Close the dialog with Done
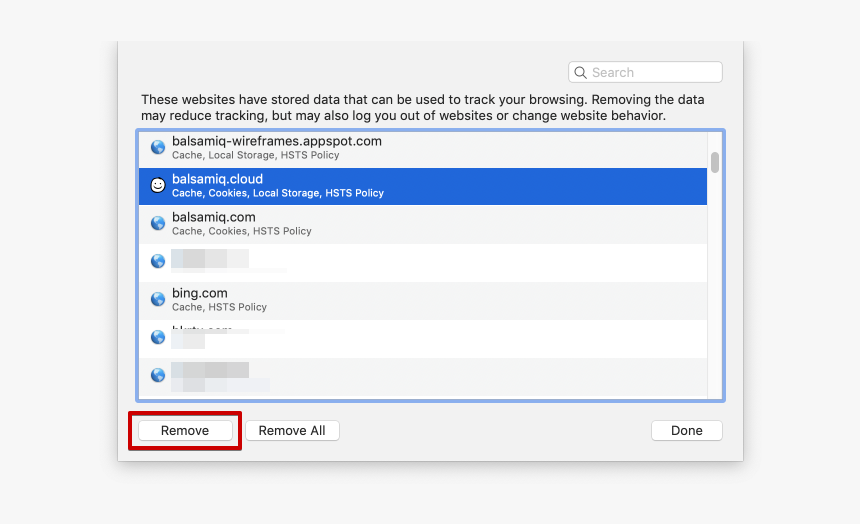The width and height of the screenshot is (860, 524). (687, 431)
